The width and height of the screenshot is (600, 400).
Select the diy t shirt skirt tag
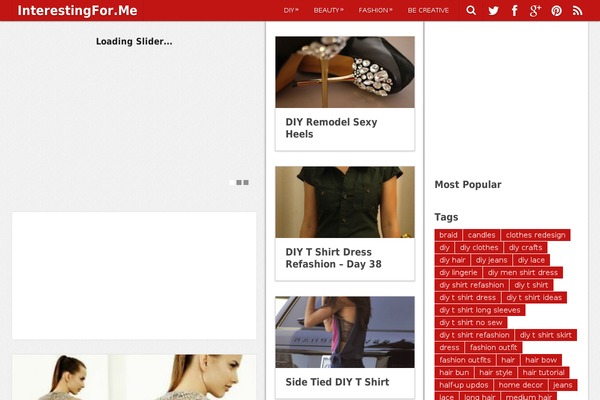tap(546, 335)
